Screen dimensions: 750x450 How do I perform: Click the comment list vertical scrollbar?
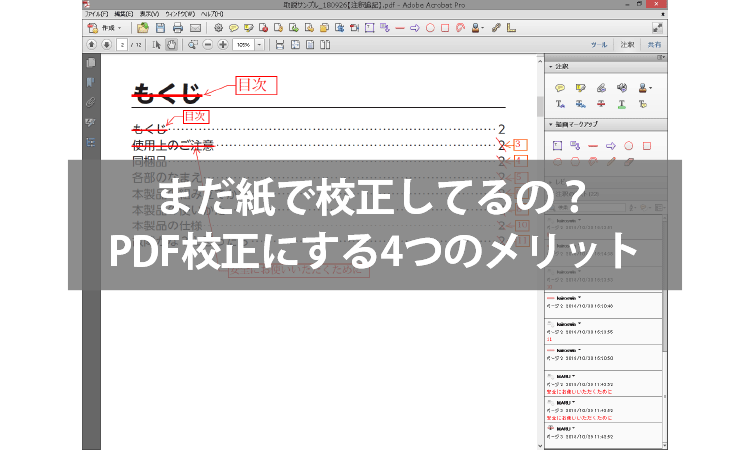(x=664, y=330)
